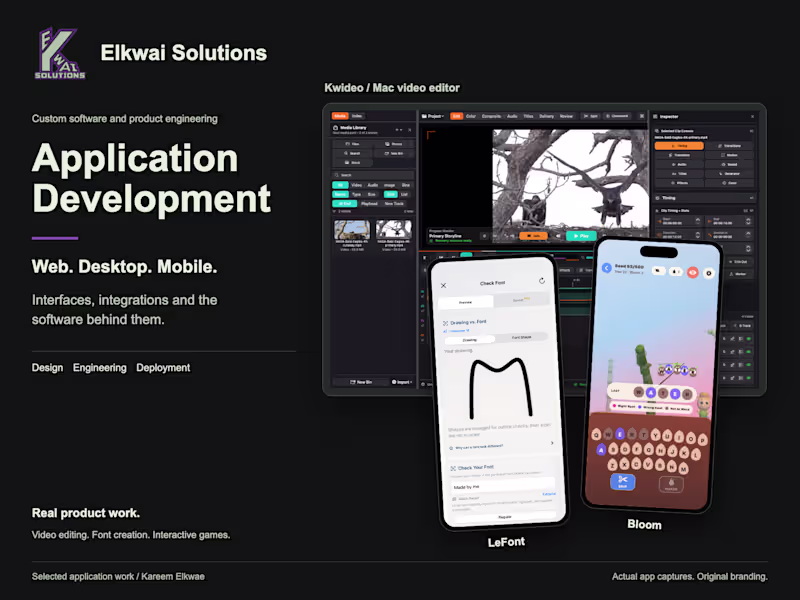
Task: Go to the Audio workspace tab
Action: tap(512, 116)
